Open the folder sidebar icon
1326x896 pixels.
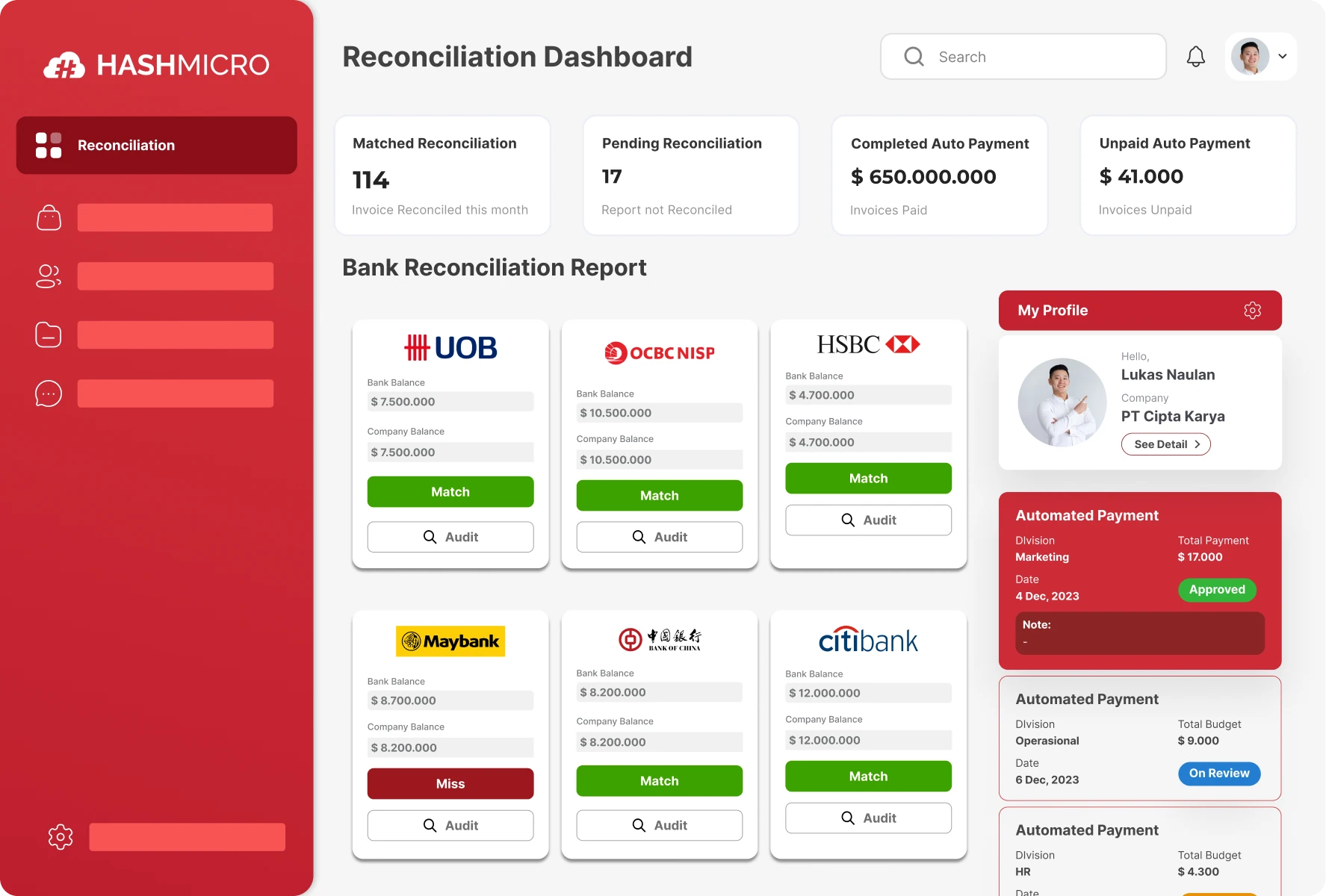49,335
